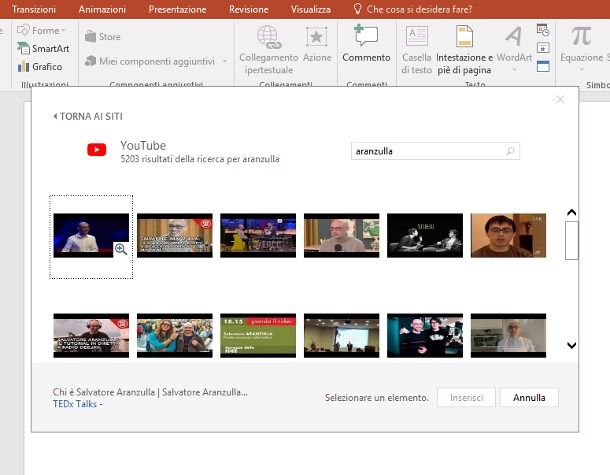Click the 'Che cosa si desidera fare?' box
The width and height of the screenshot is (610, 475).
pos(412,9)
